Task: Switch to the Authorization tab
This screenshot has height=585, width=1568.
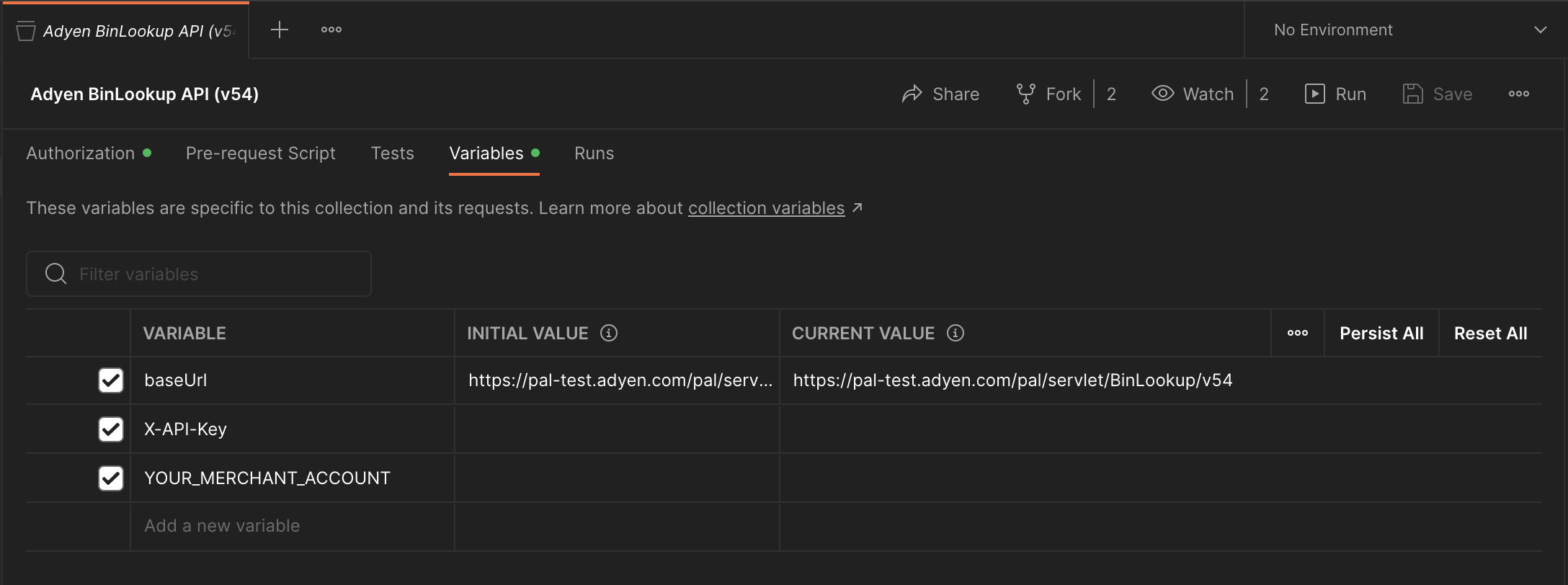Action: (81, 153)
